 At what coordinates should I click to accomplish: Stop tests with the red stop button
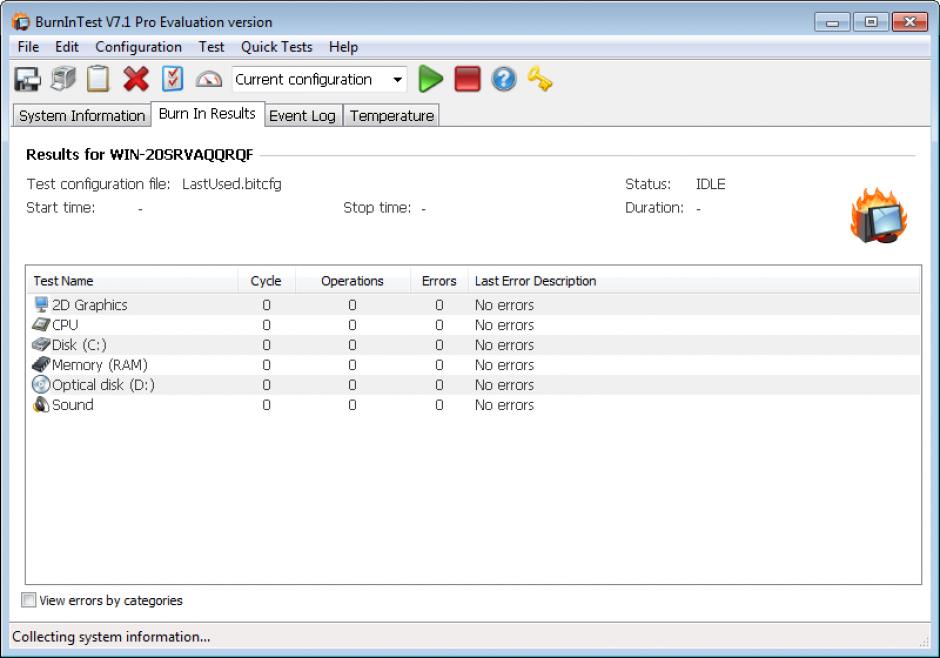tap(468, 79)
